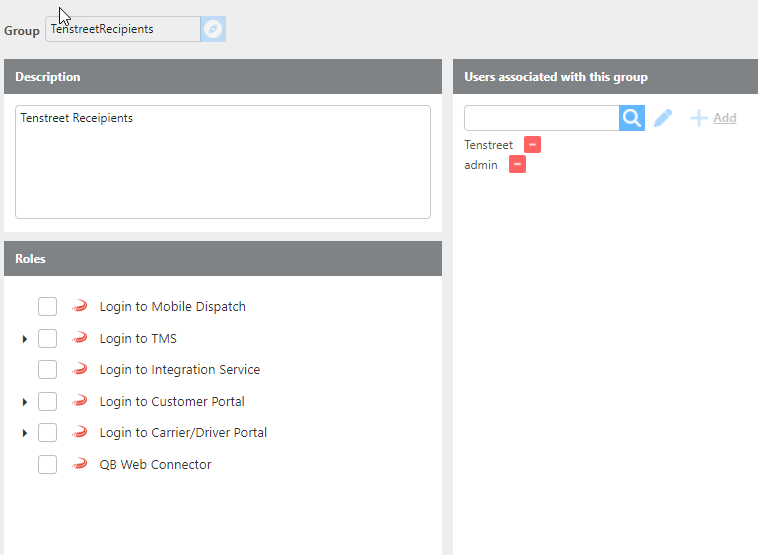
Task: Click the Login to Integration Service role icon
Action: [x=80, y=370]
